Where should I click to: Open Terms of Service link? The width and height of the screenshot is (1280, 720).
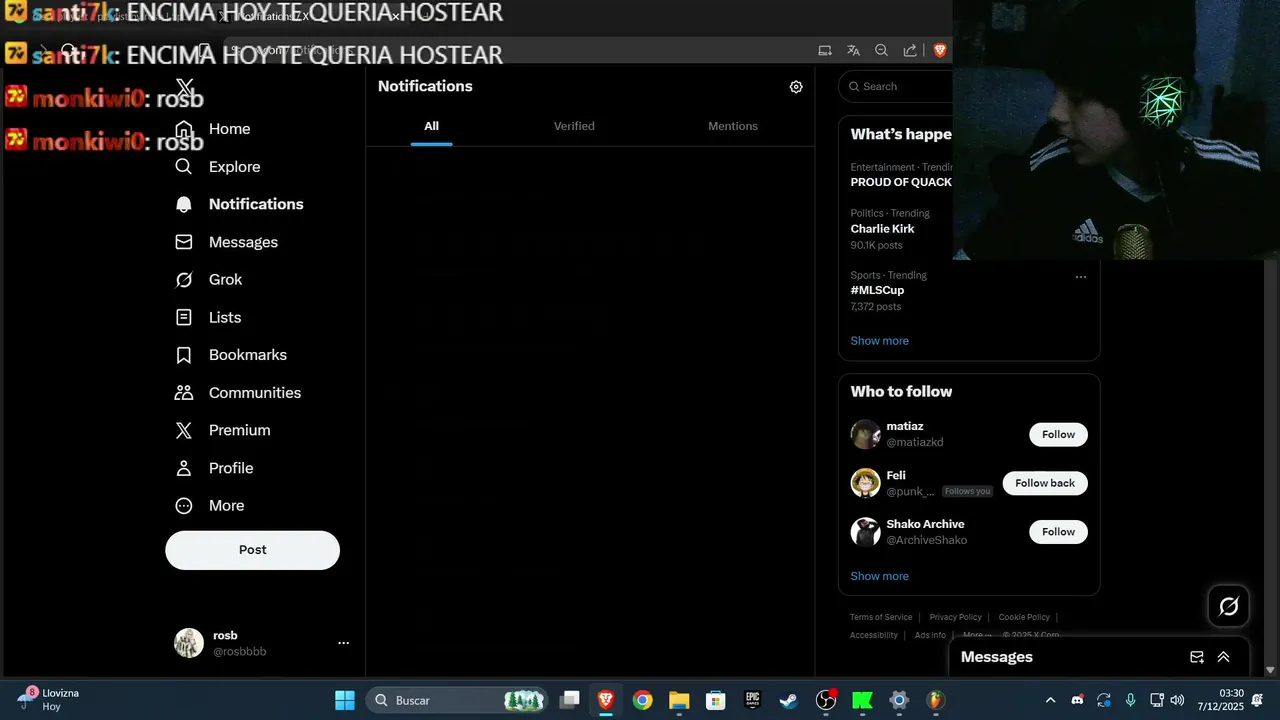pyautogui.click(x=881, y=617)
